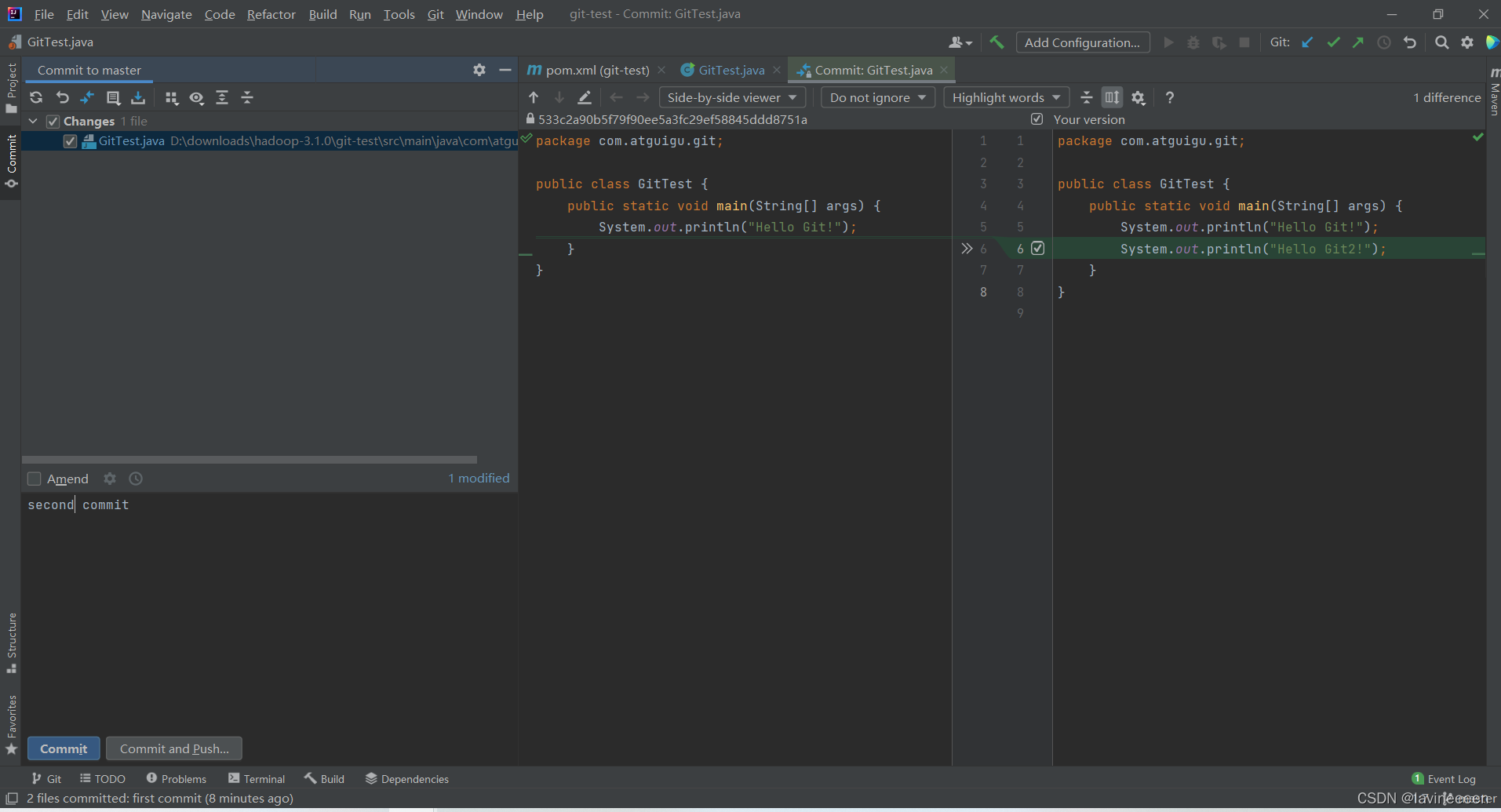Toggle the Changes root checkbox

click(x=53, y=122)
